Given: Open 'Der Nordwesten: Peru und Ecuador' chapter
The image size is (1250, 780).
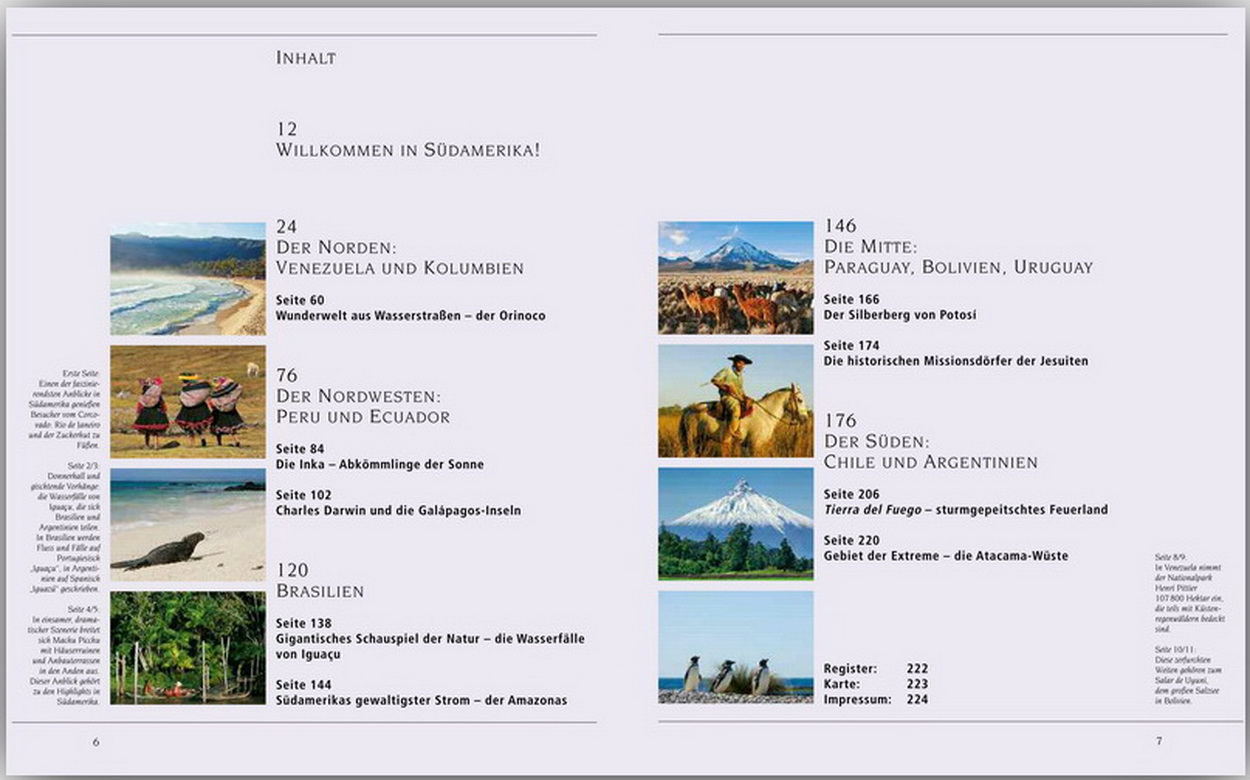Looking at the screenshot, I should [362, 406].
